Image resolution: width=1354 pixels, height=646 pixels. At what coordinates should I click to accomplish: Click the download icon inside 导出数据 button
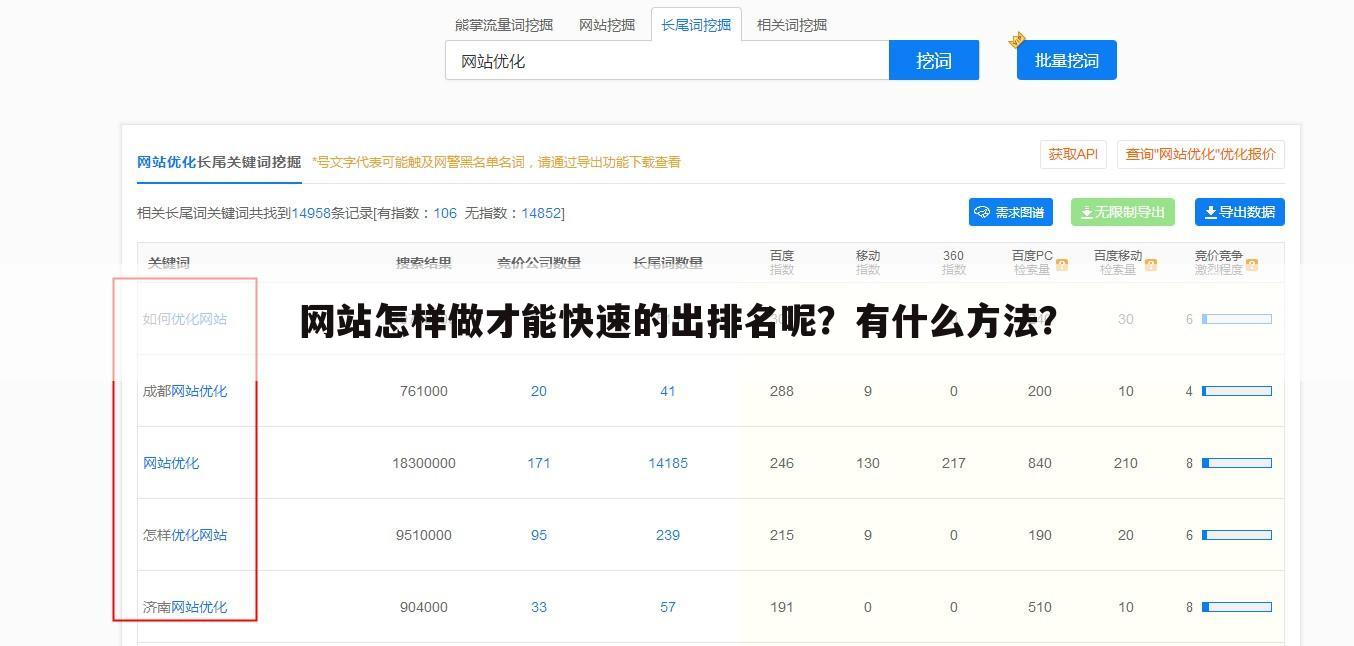(x=1213, y=212)
